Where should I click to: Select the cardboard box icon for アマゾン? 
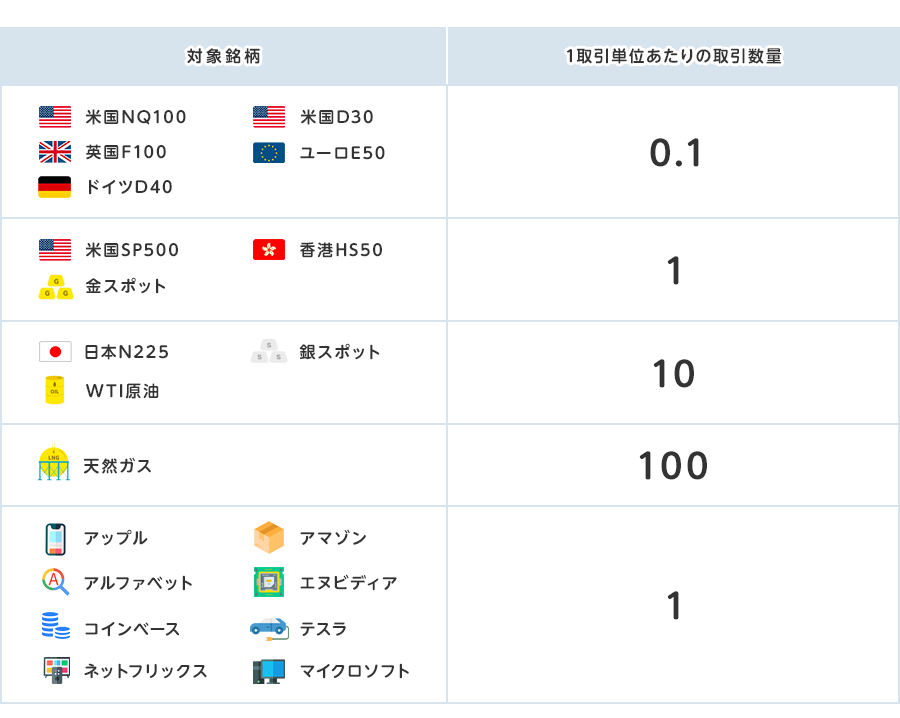(x=269, y=538)
